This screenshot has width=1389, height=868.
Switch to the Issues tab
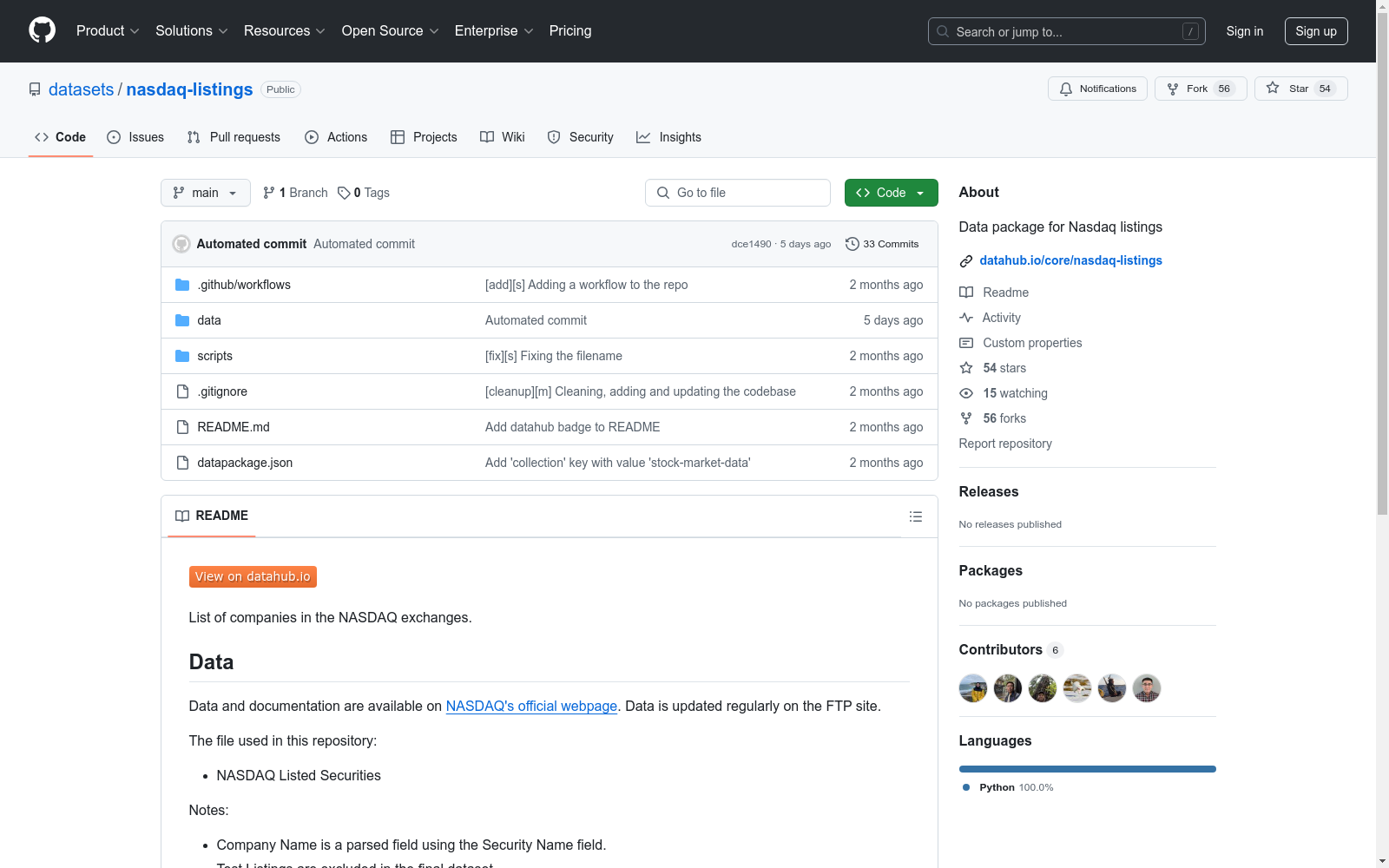tap(135, 137)
